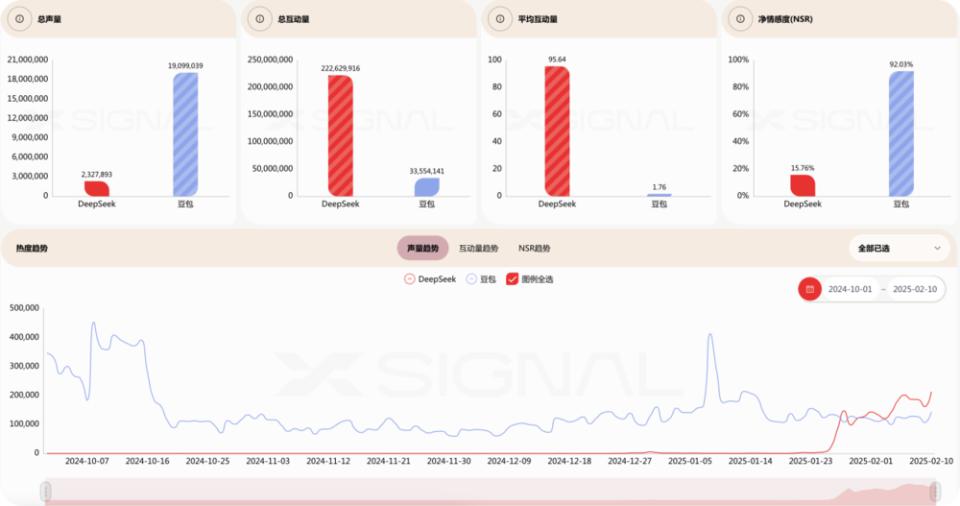This screenshot has height=506, width=960.
Task: Click the 2025-01-05 axis date label
Action: point(690,461)
